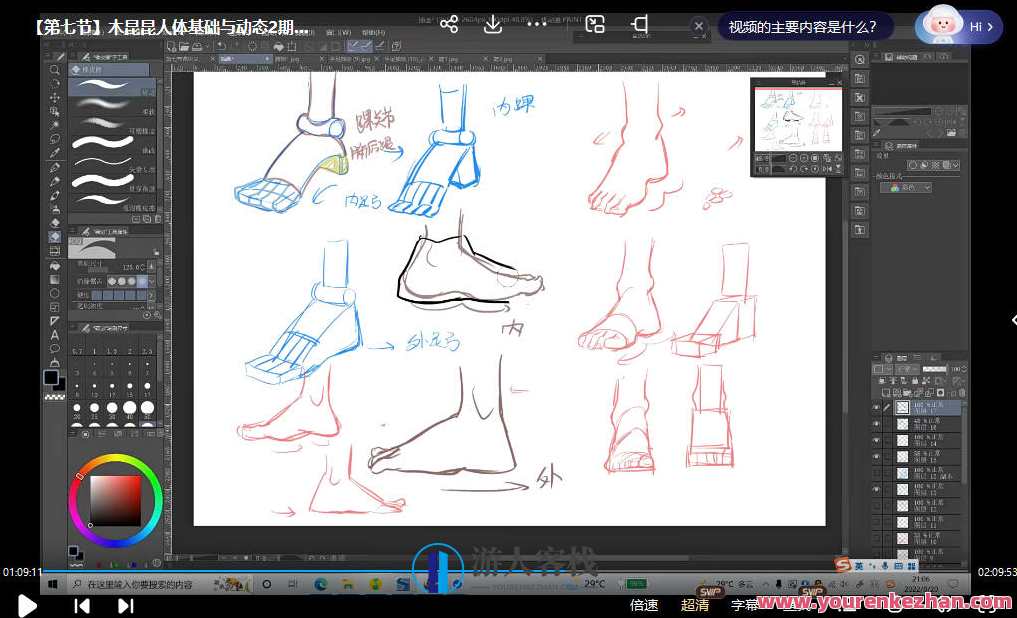Skip to the next video

126,605
